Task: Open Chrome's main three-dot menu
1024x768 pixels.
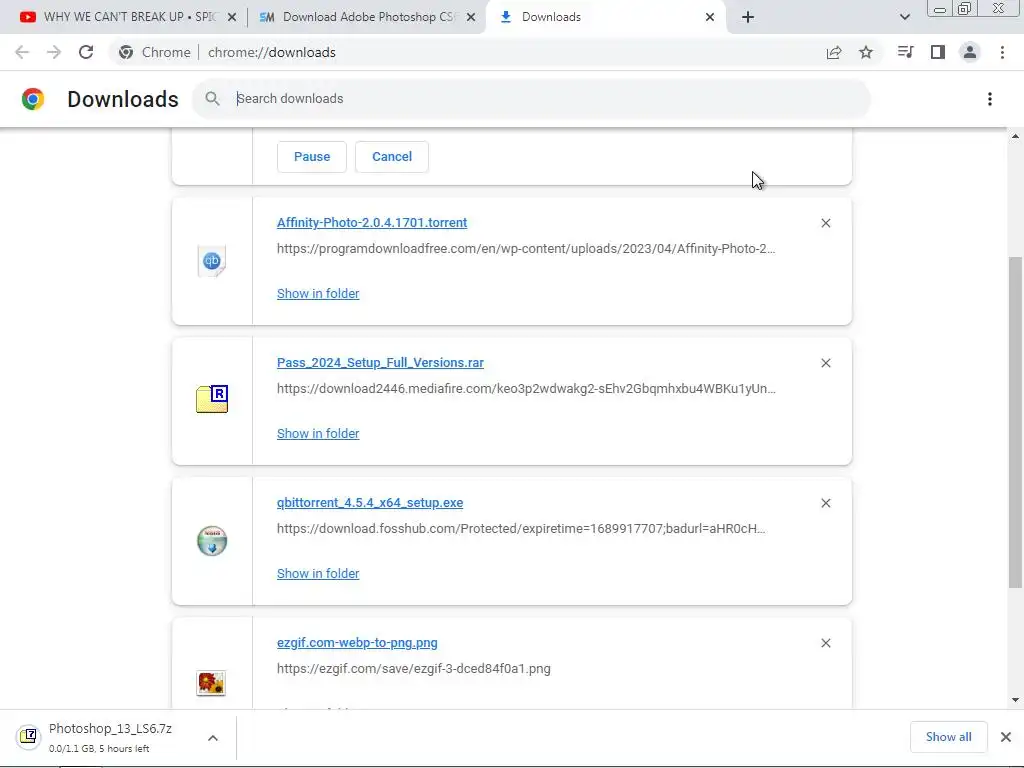Action: pyautogui.click(x=1002, y=52)
